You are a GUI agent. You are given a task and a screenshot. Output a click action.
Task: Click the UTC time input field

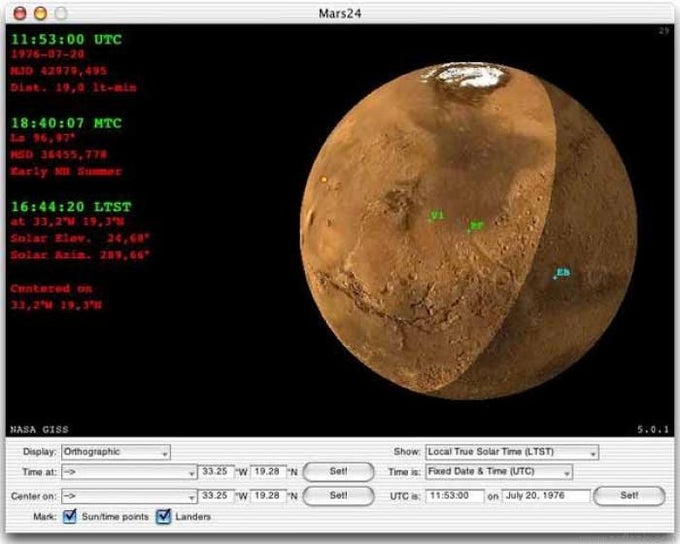coord(455,495)
